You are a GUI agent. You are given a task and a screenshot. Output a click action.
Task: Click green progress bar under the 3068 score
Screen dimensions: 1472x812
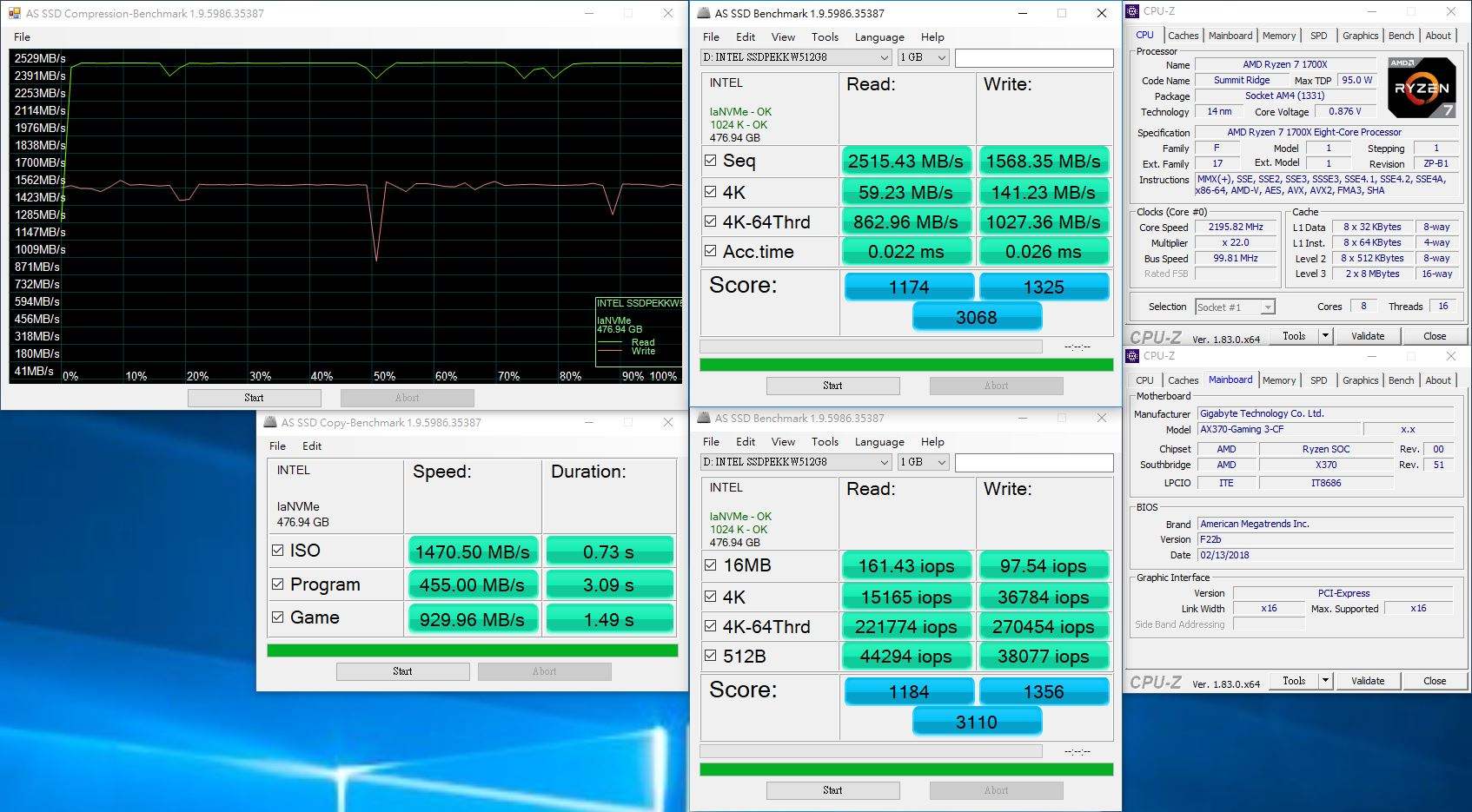click(906, 365)
